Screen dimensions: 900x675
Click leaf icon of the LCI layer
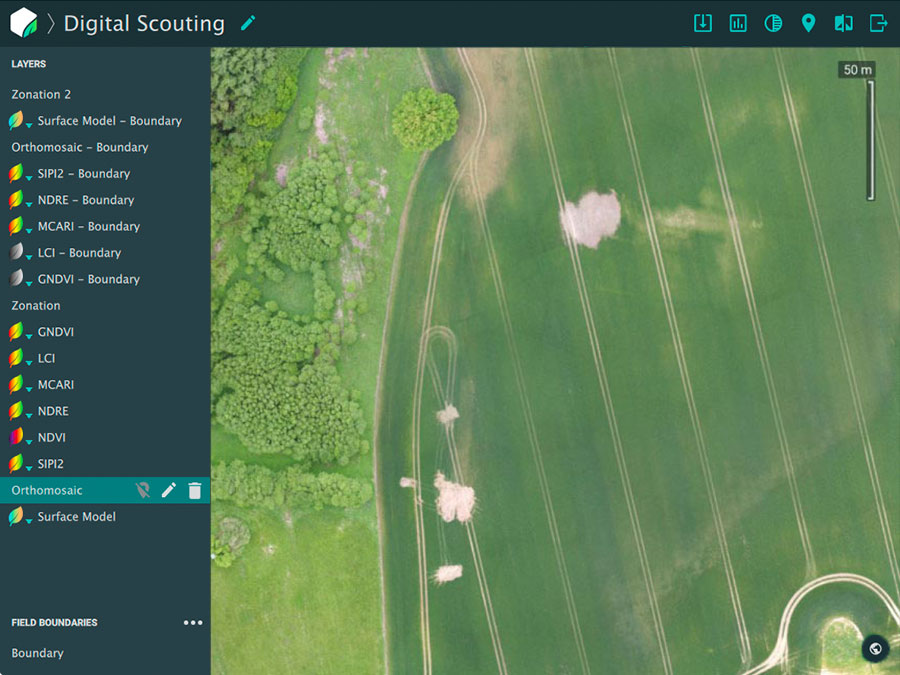tap(16, 358)
